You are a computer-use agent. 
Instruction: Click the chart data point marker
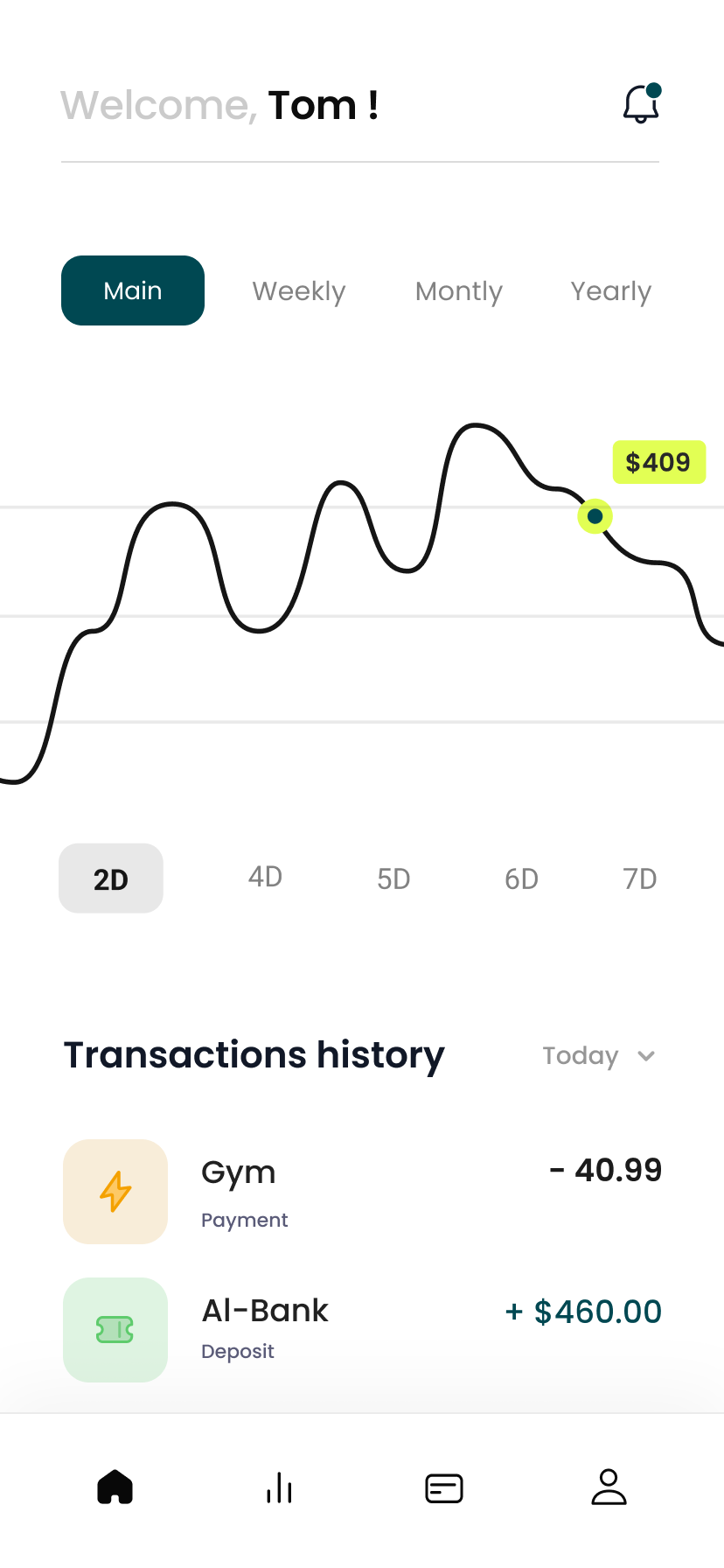(595, 516)
